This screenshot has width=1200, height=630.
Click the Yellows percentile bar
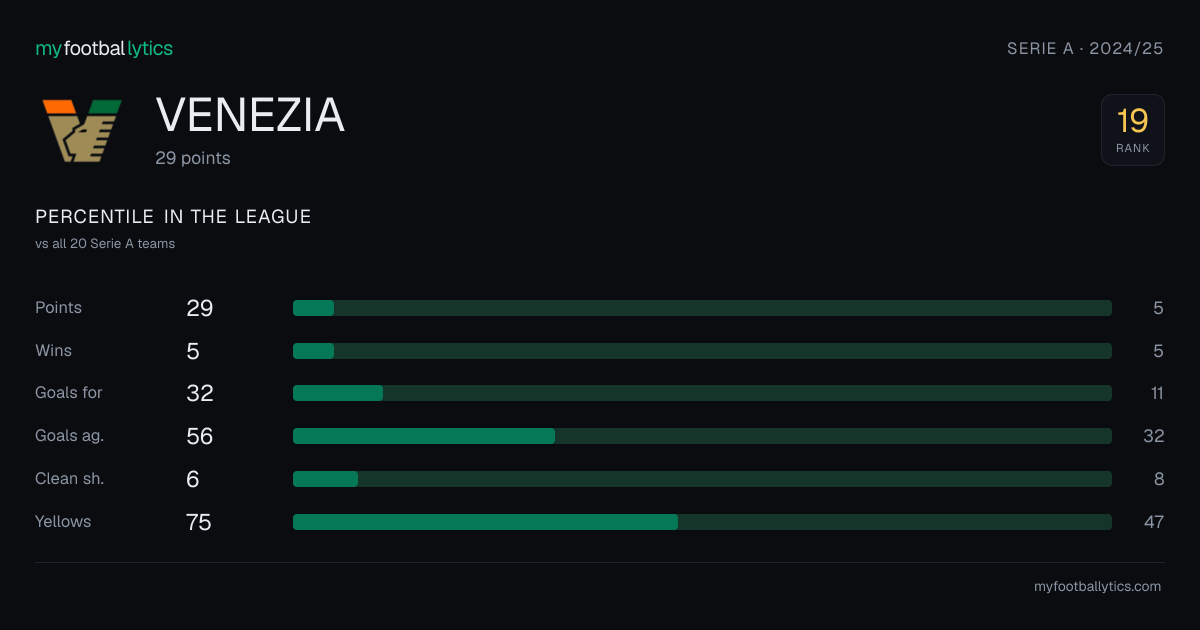point(702,522)
